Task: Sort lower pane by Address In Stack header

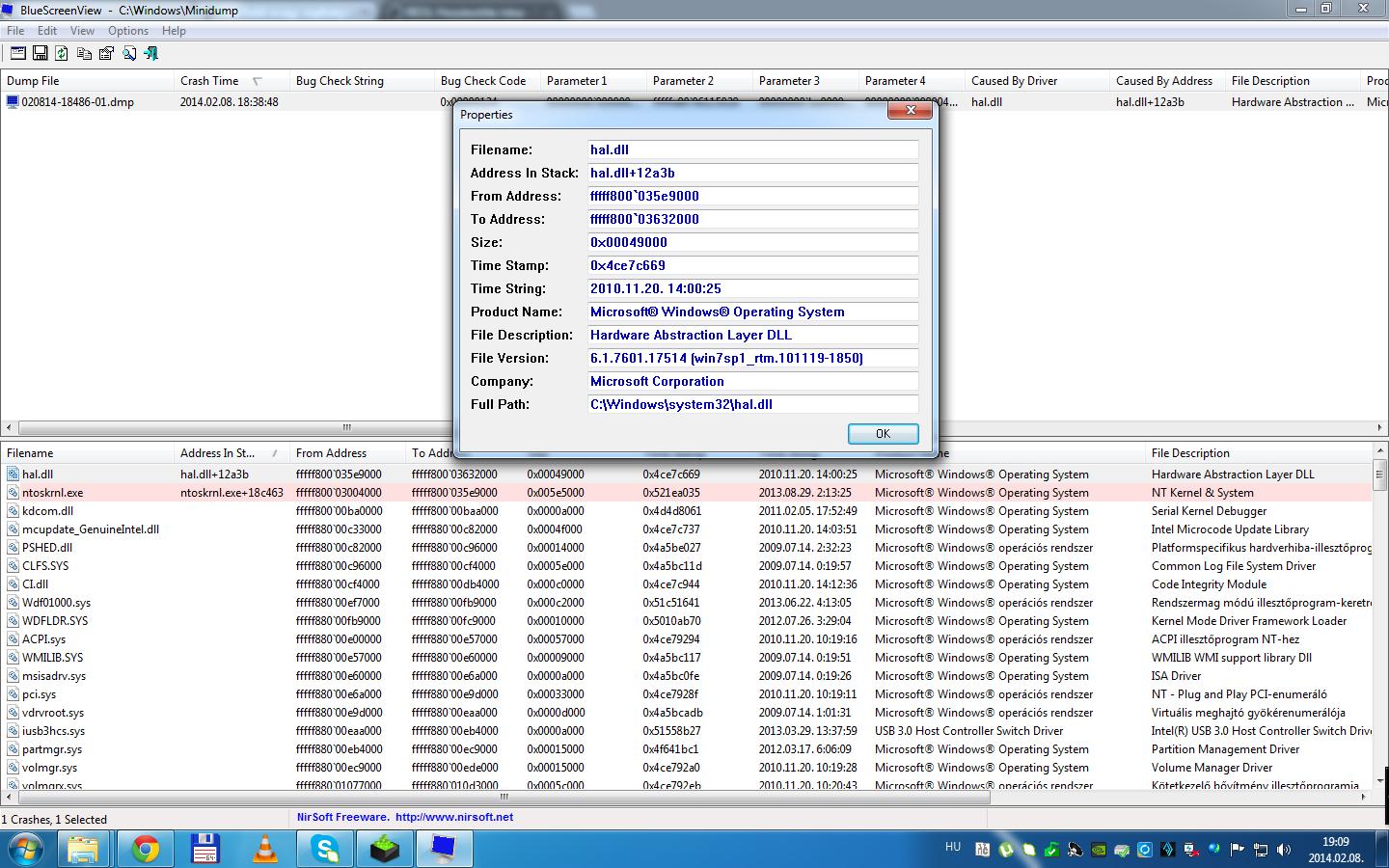Action: pyautogui.click(x=231, y=453)
